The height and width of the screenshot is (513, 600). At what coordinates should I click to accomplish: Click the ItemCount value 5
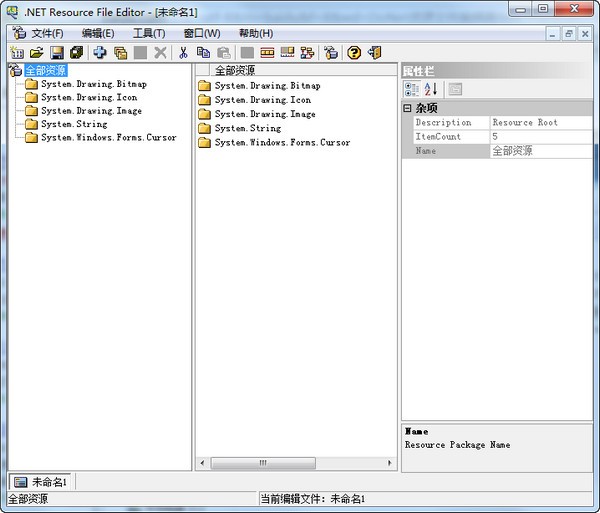click(541, 137)
